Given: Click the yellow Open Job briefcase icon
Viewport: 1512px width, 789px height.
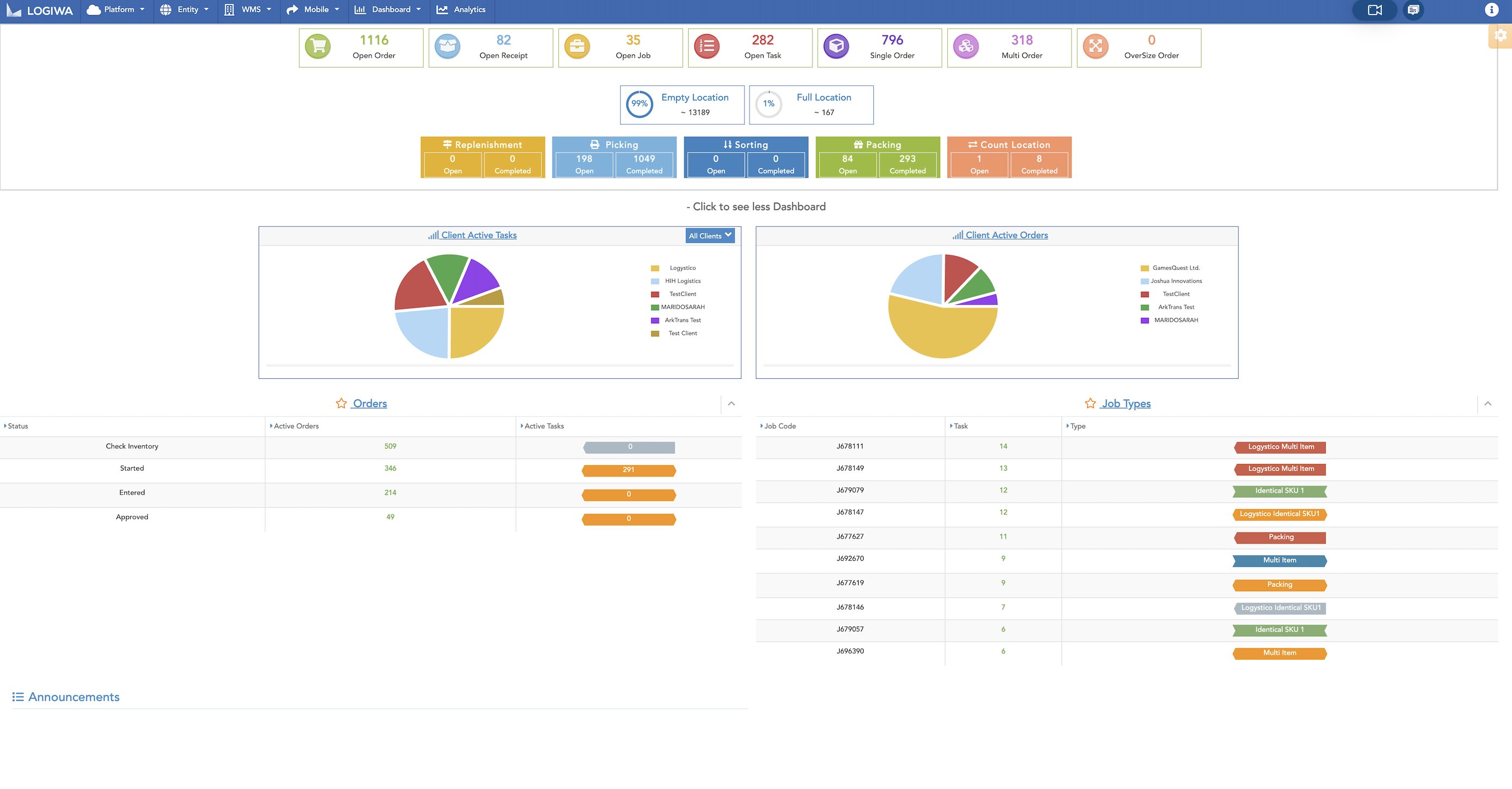Looking at the screenshot, I should tap(577, 46).
